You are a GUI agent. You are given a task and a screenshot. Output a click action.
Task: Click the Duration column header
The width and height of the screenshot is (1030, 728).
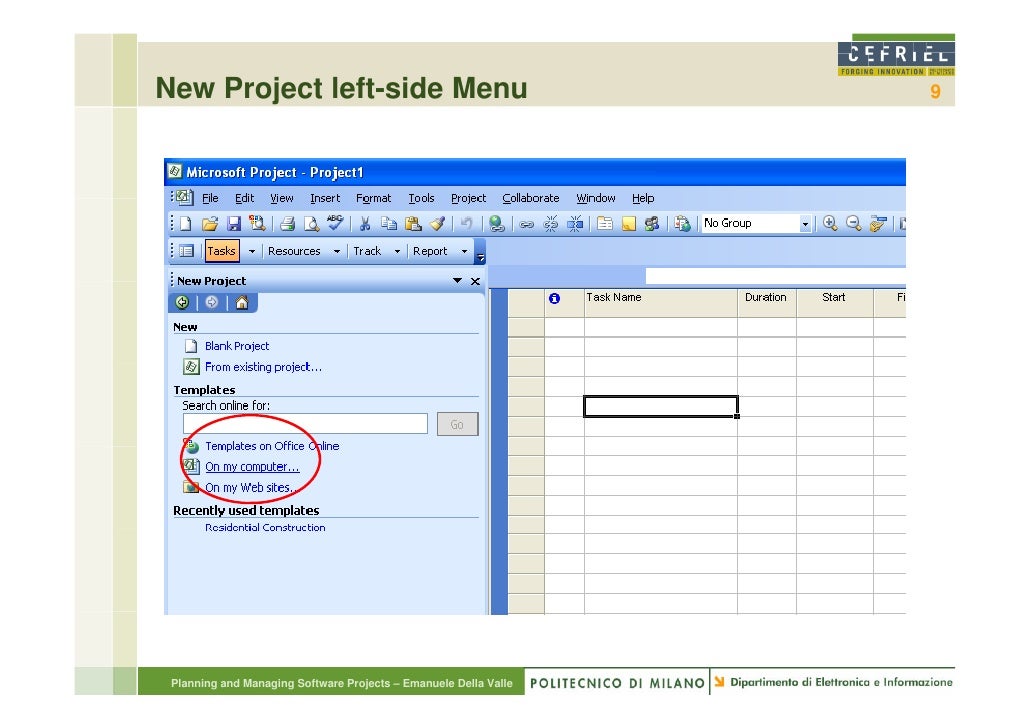coord(767,302)
